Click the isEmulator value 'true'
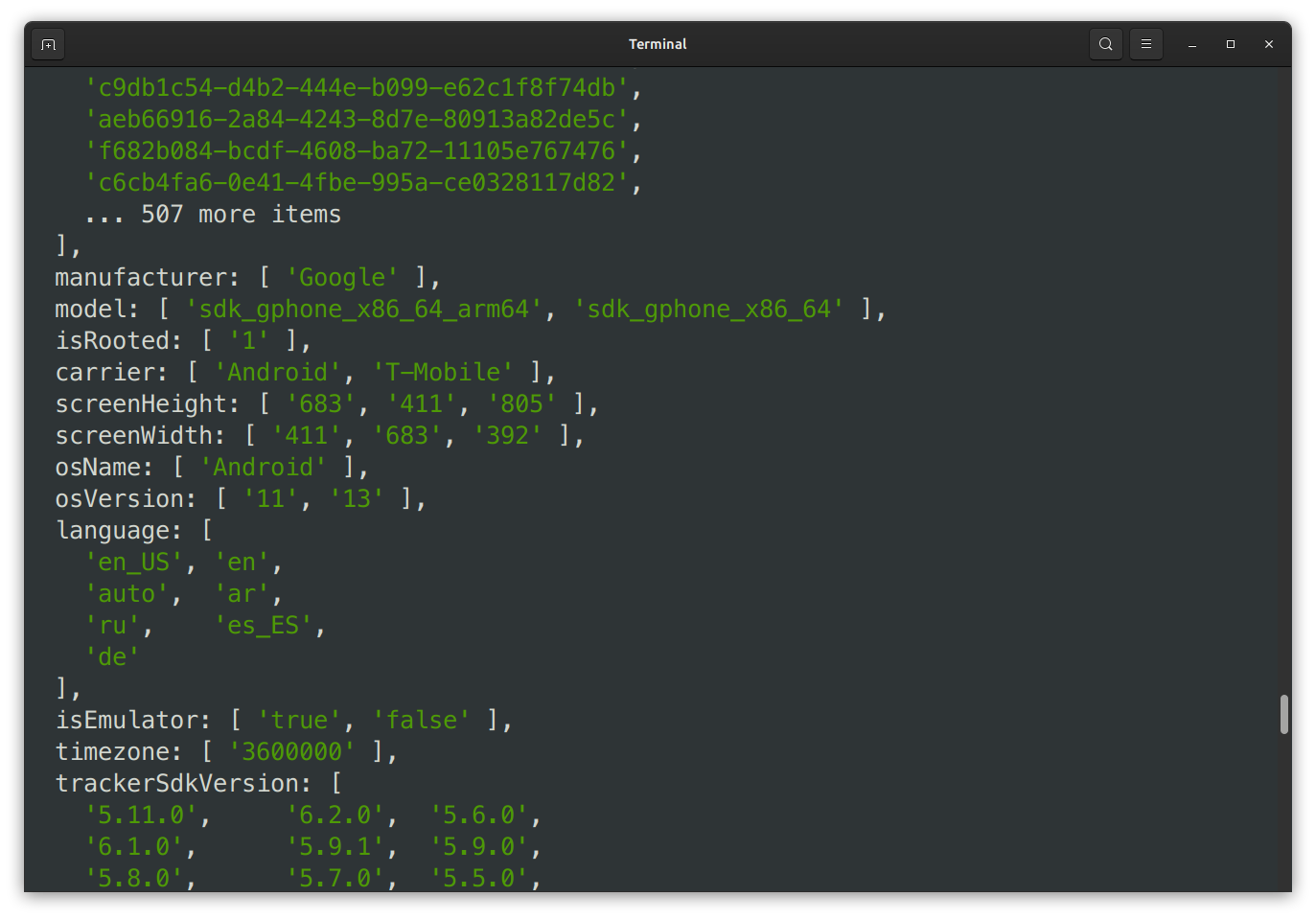This screenshot has height=919, width=1316. (299, 720)
